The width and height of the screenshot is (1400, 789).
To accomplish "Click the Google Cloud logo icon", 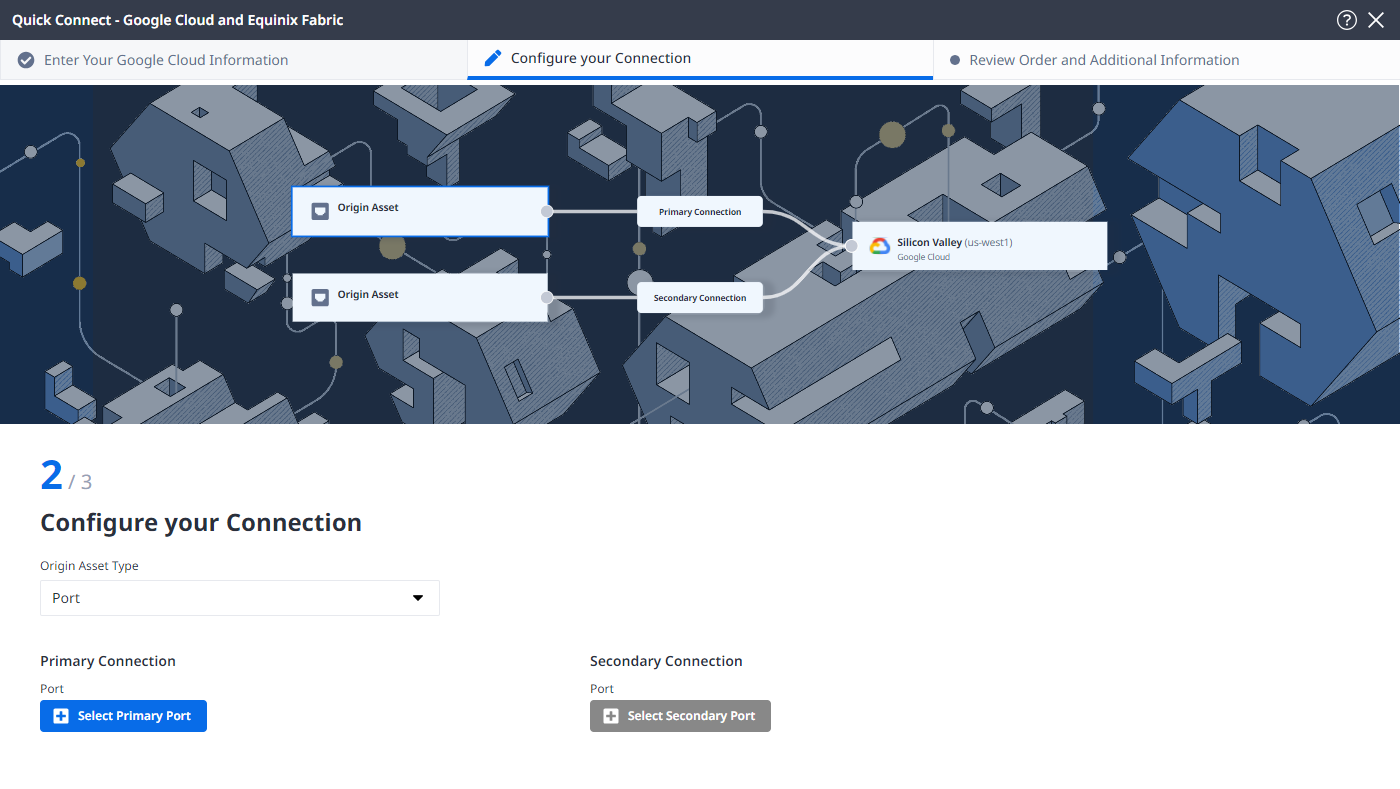I will coord(880,246).
